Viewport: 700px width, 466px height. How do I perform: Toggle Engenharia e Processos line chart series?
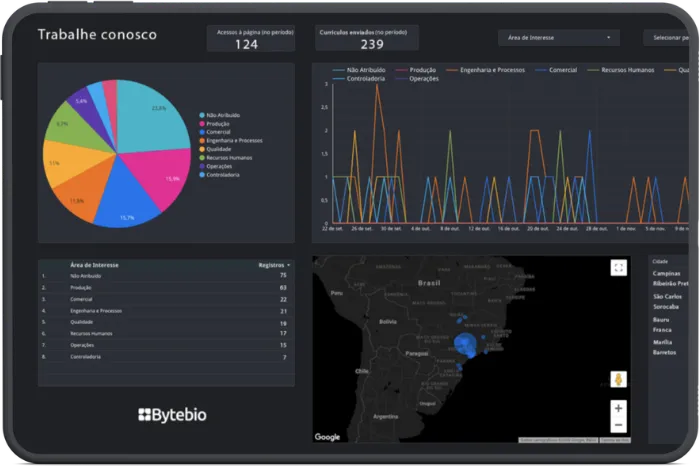click(x=486, y=70)
